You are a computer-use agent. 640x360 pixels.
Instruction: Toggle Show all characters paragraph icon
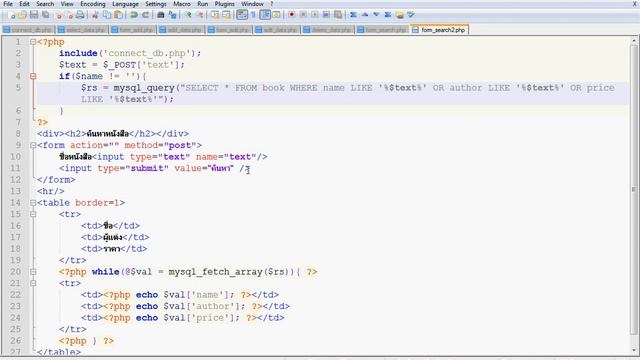(x=253, y=15)
